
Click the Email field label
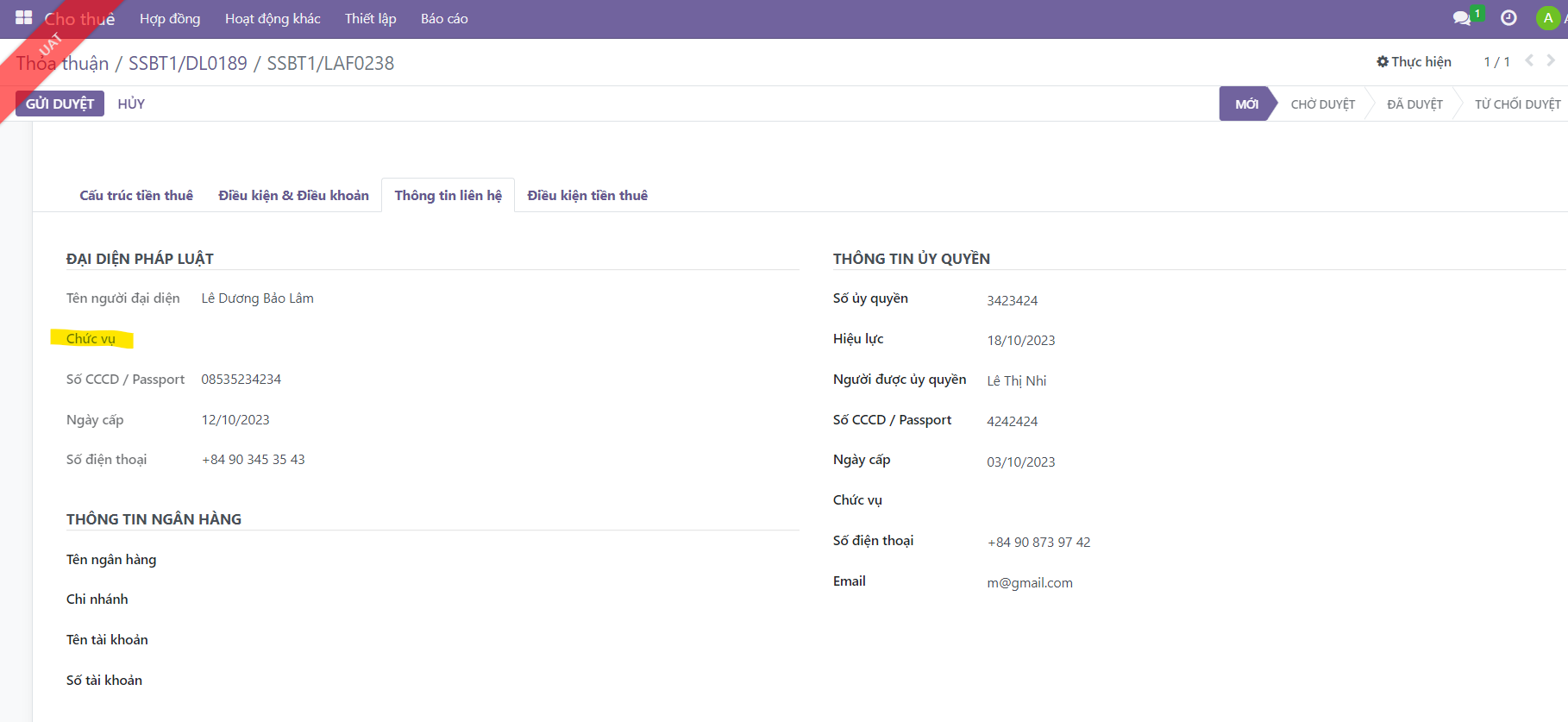click(x=850, y=581)
